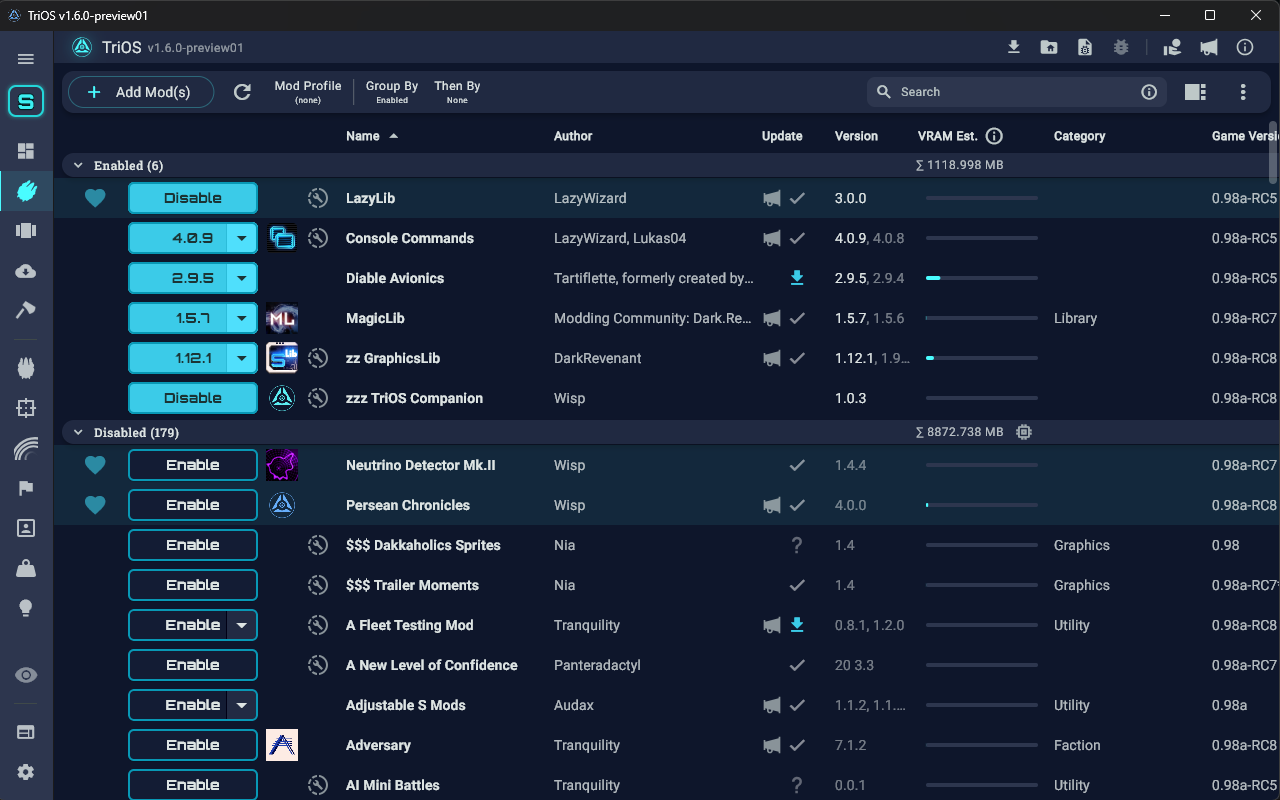
Task: Sort by the Author column header
Action: coord(573,136)
